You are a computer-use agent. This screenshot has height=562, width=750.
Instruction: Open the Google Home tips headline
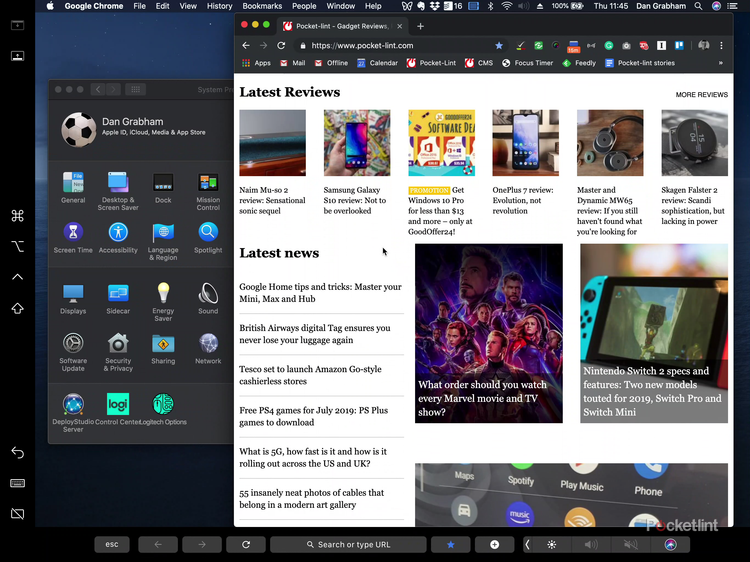(320, 293)
